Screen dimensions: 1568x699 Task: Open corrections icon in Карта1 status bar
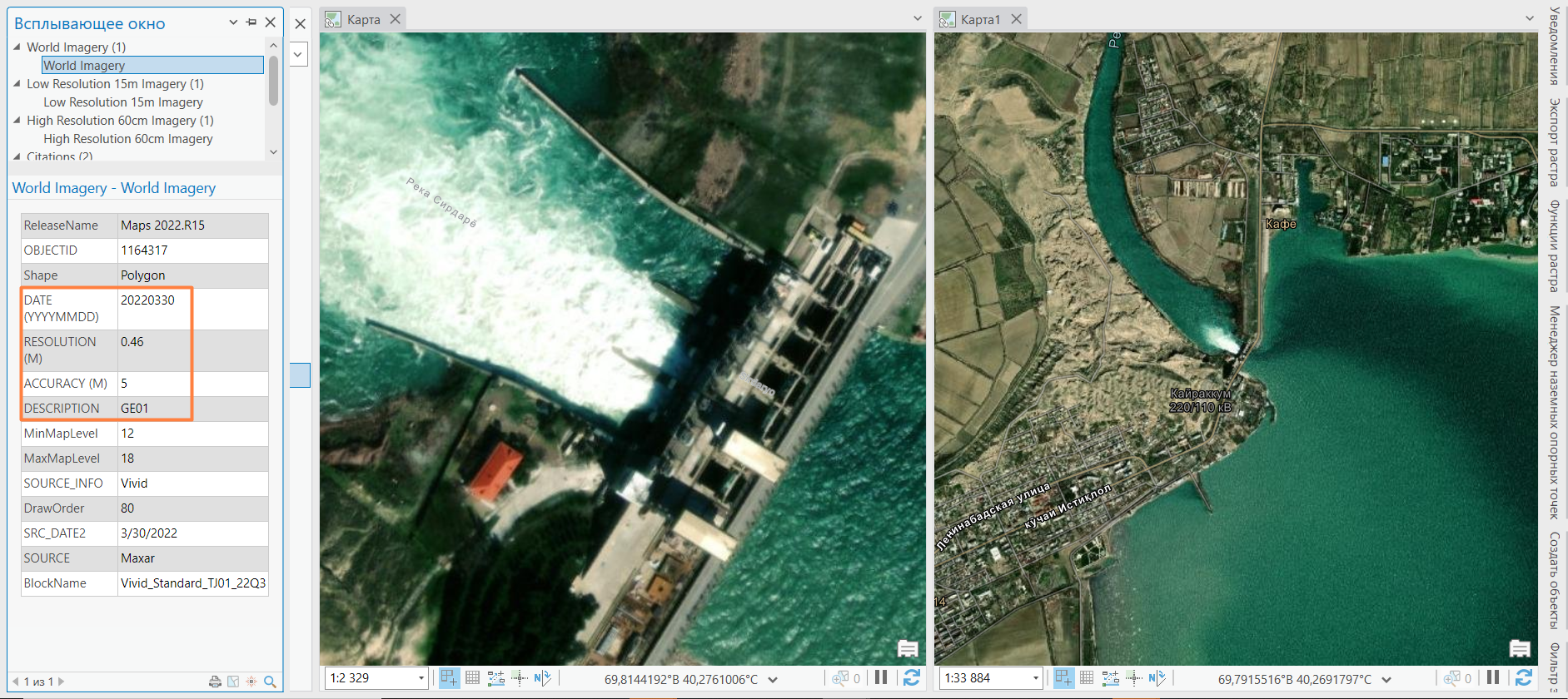click(x=1110, y=678)
